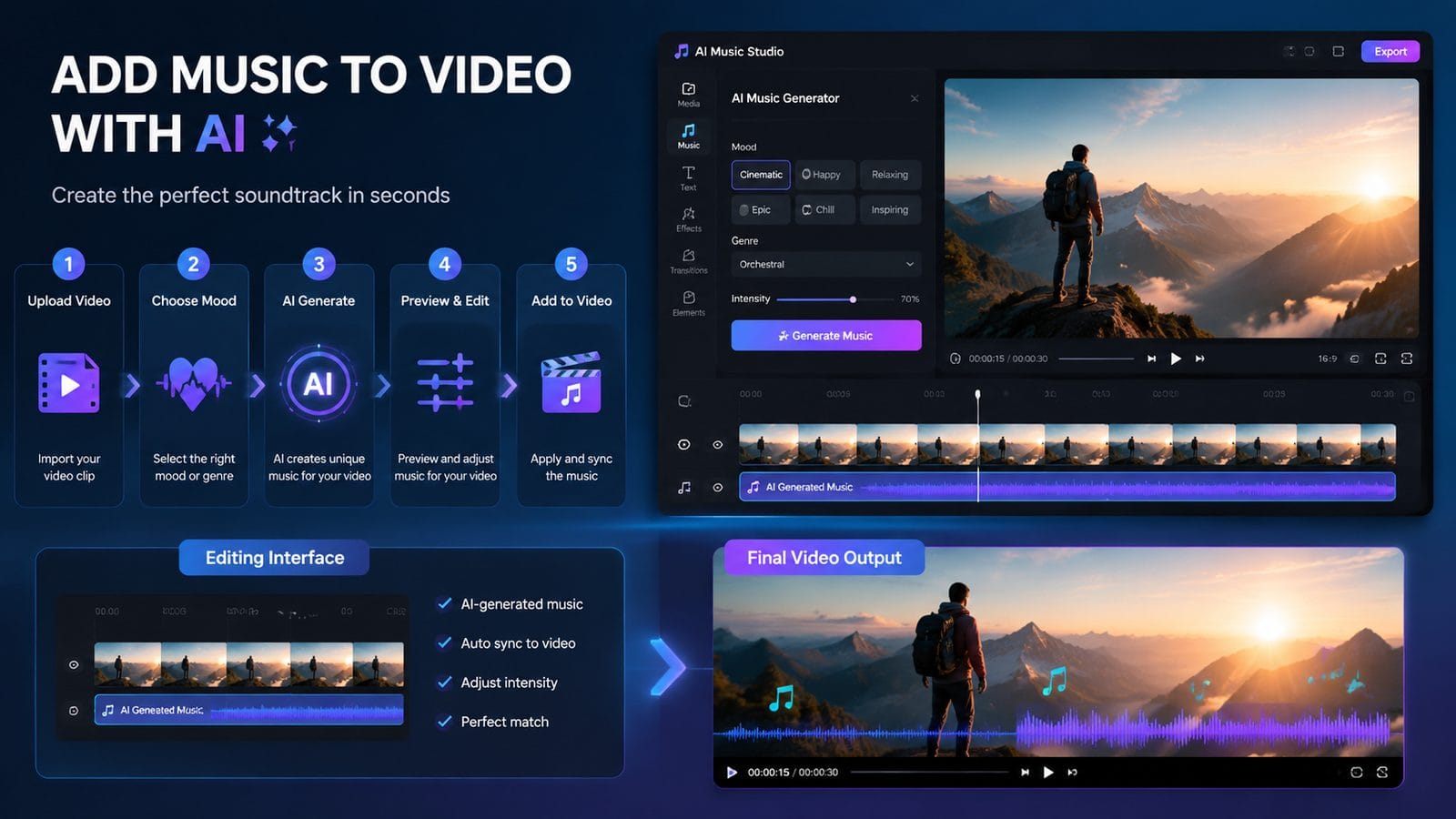This screenshot has width=1456, height=819.
Task: Click the fullscreen icon at studio preview bar end
Action: point(1407,359)
